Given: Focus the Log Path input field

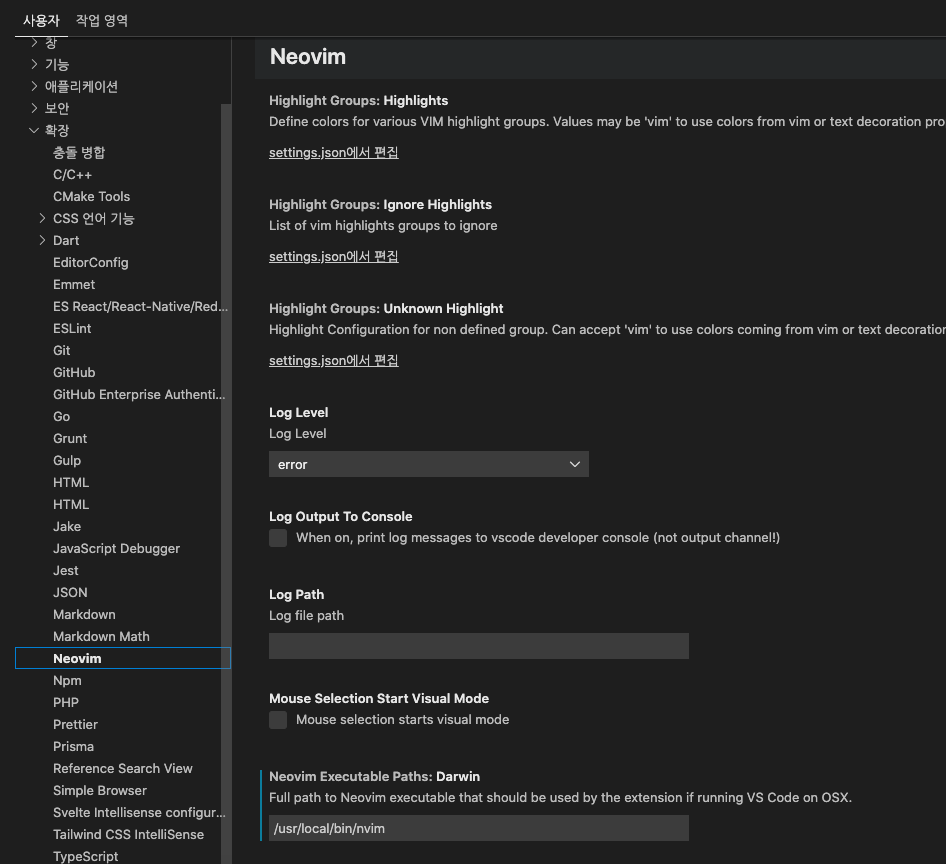Looking at the screenshot, I should coord(478,646).
